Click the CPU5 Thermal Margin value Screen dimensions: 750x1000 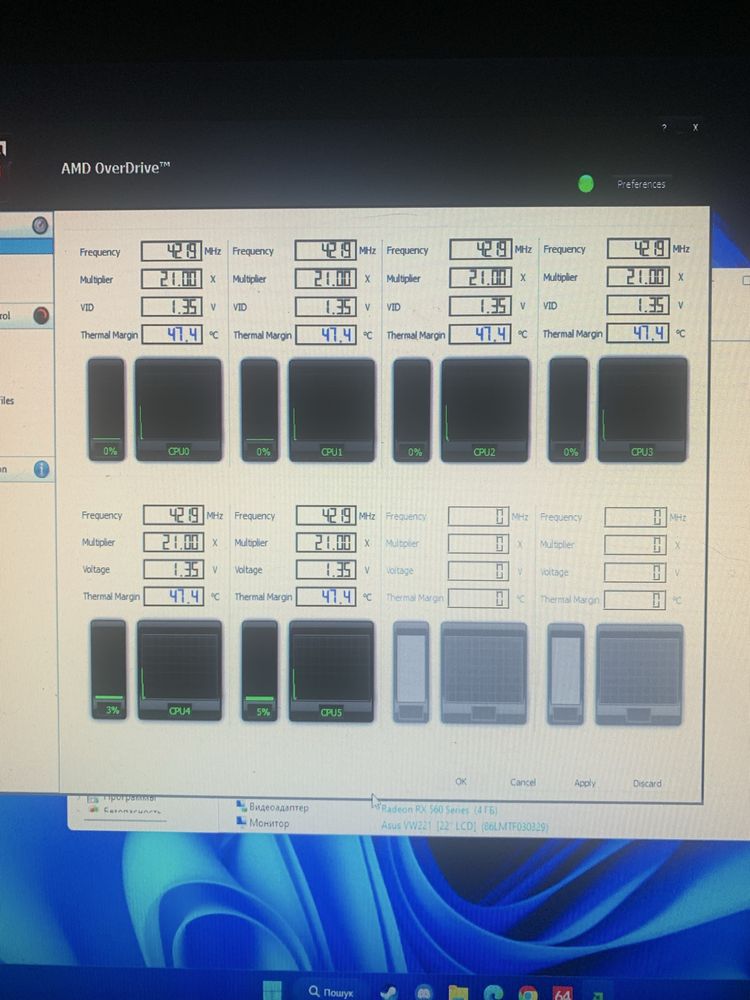326,597
